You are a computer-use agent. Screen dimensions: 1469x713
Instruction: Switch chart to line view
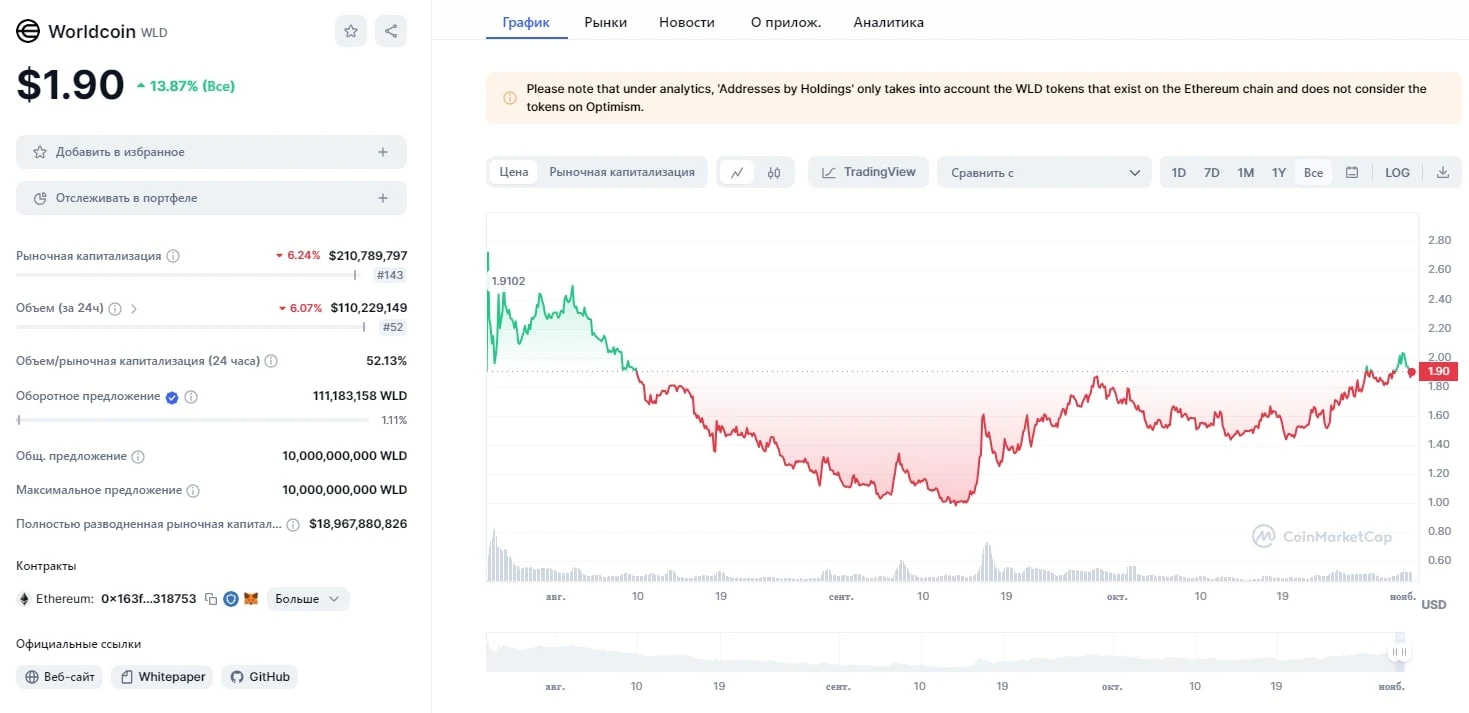(x=737, y=172)
